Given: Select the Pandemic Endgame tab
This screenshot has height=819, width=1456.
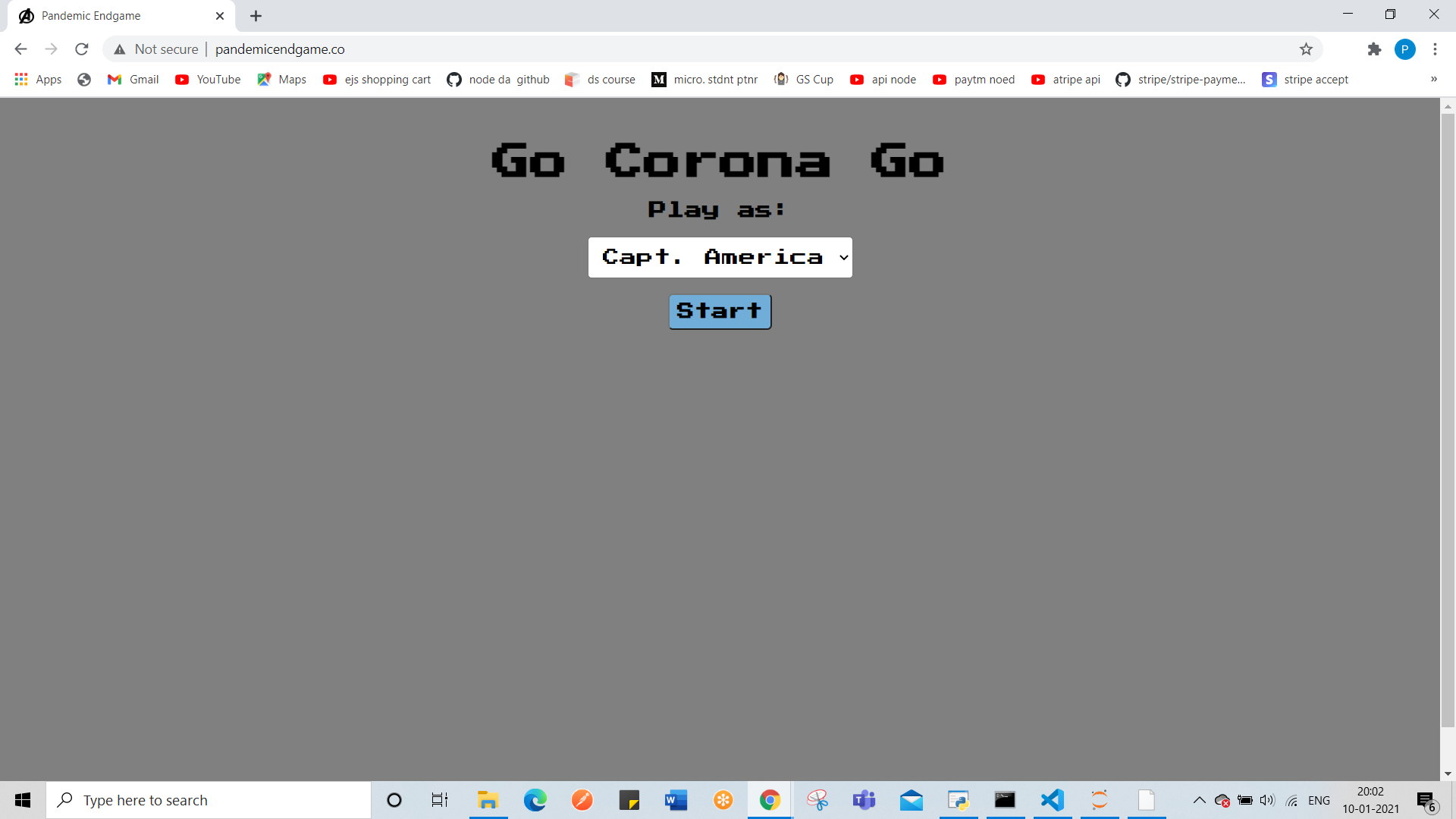Looking at the screenshot, I should click(114, 16).
